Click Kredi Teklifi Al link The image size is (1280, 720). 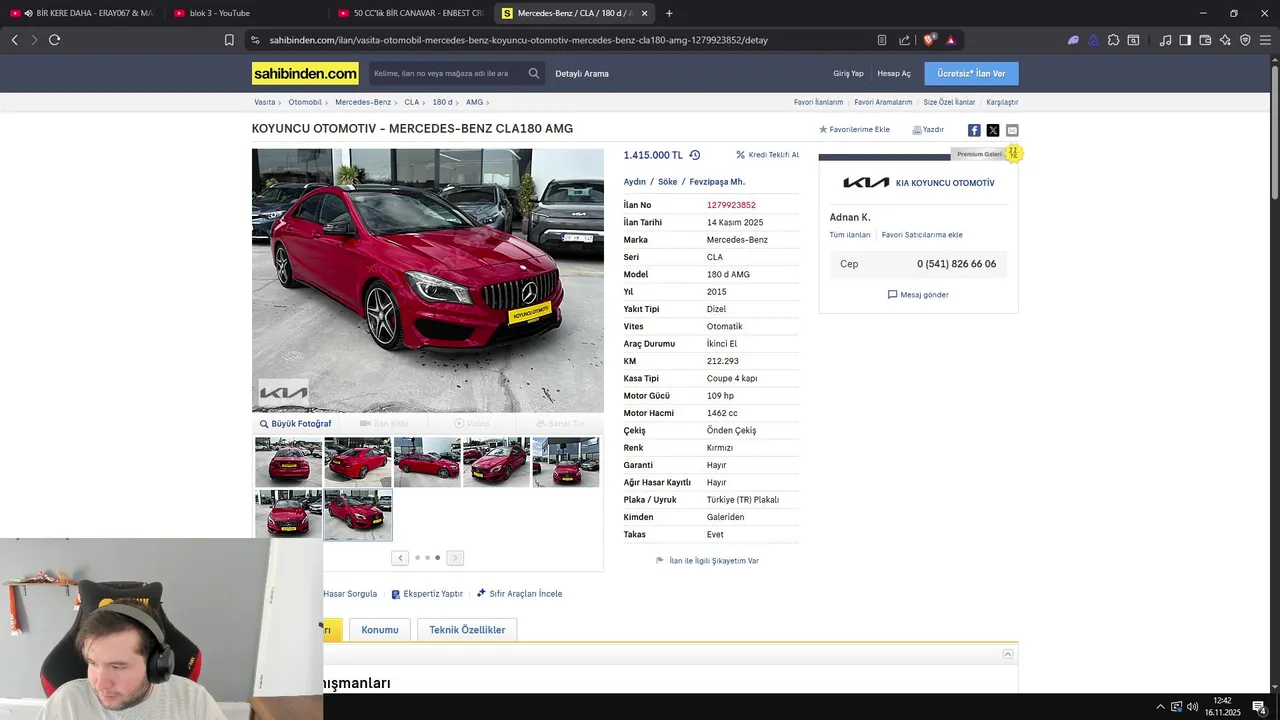(768, 155)
